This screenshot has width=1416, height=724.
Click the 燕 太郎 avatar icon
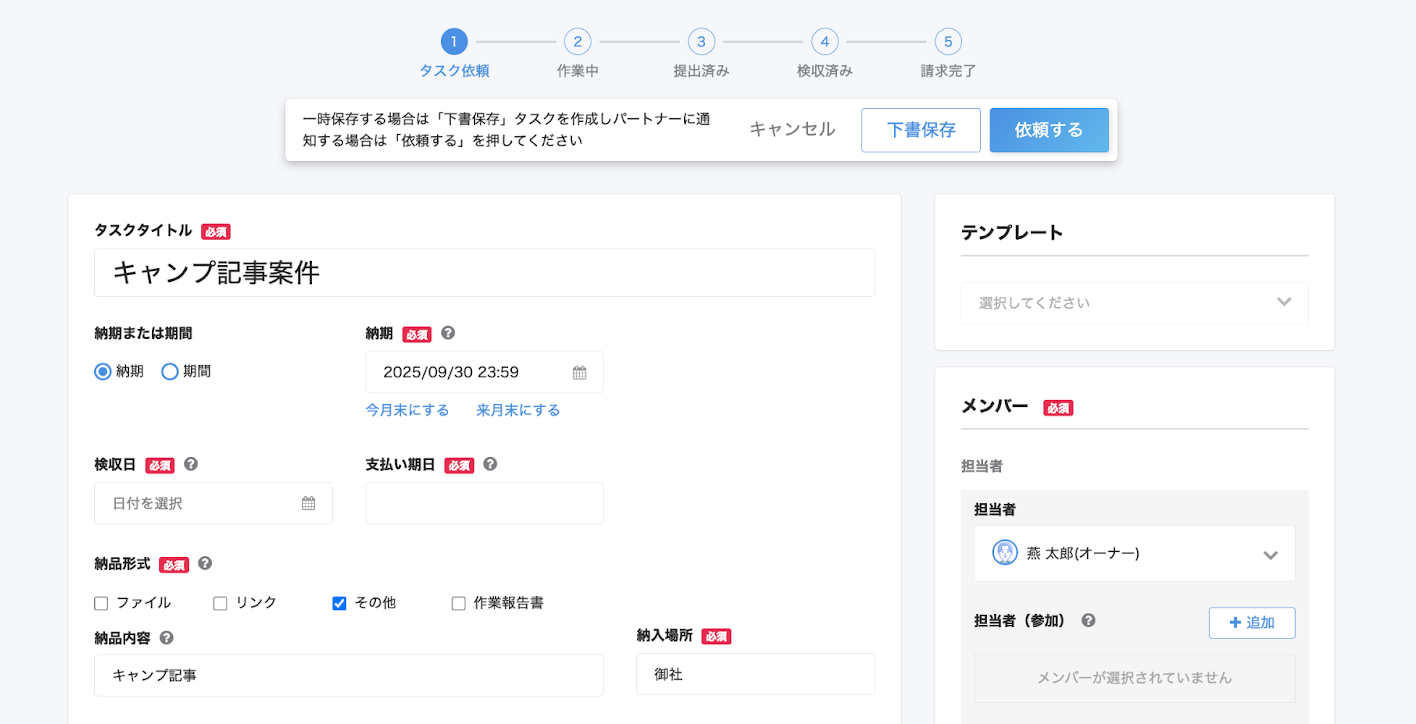tap(1005, 552)
